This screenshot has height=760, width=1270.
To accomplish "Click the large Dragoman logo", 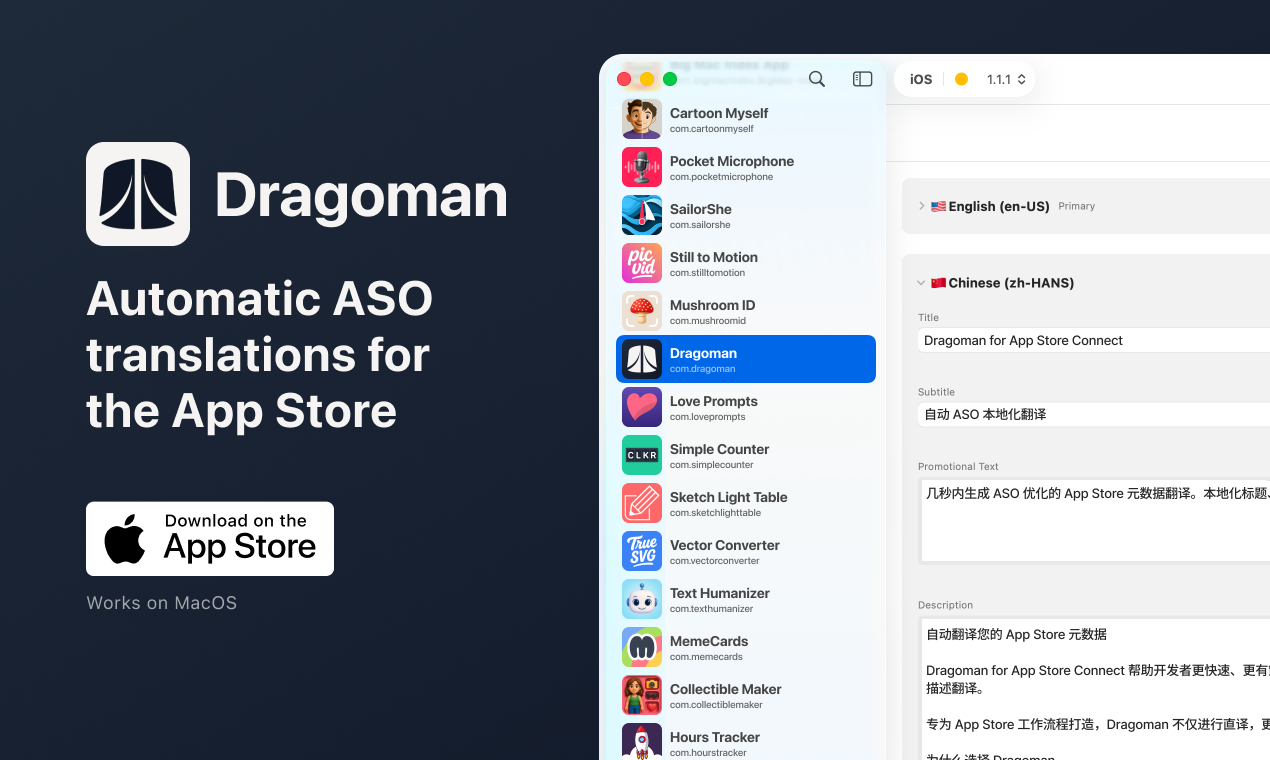I will (x=138, y=194).
